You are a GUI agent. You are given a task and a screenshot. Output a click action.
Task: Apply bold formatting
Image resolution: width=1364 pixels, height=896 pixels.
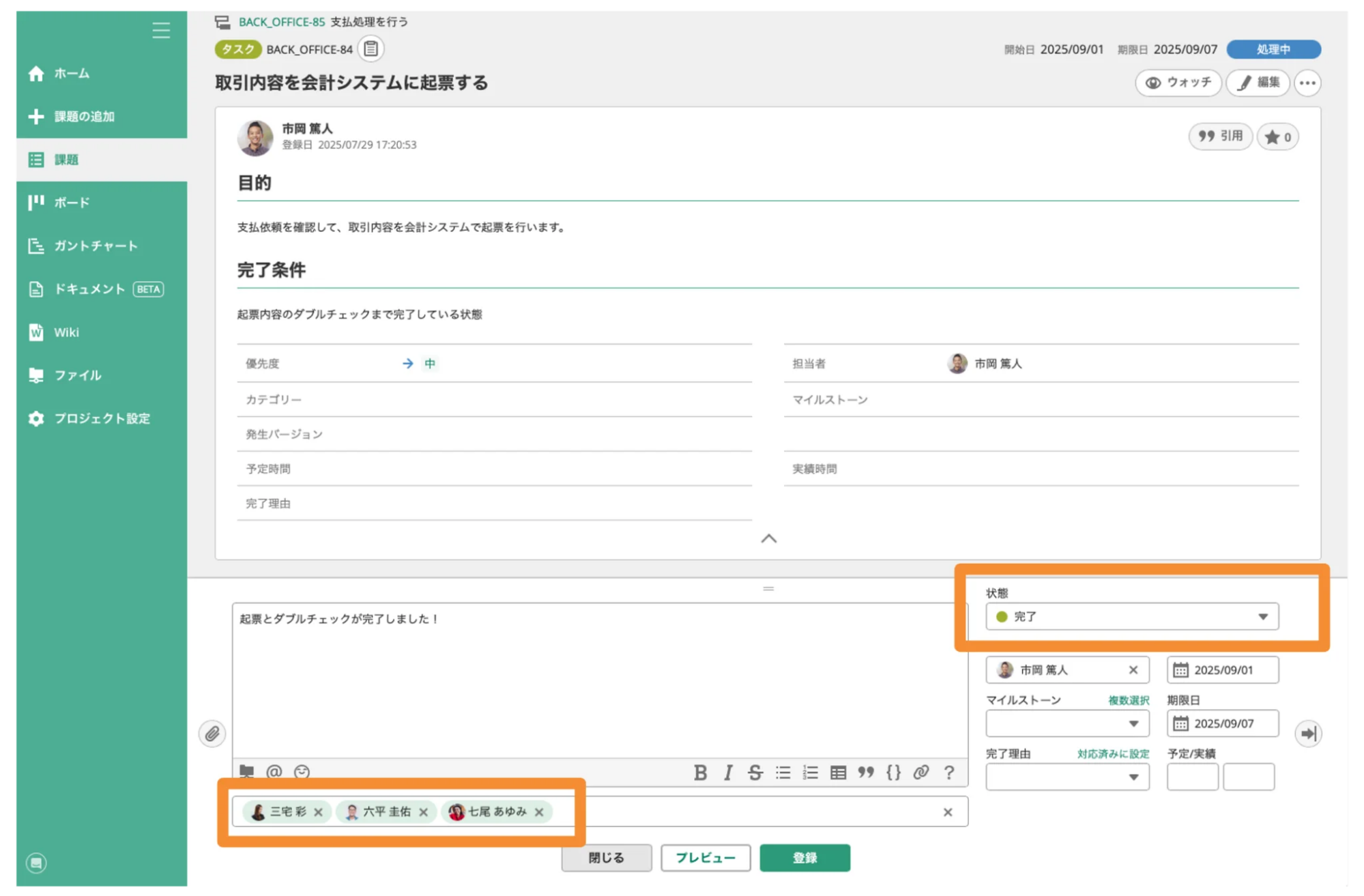(700, 772)
